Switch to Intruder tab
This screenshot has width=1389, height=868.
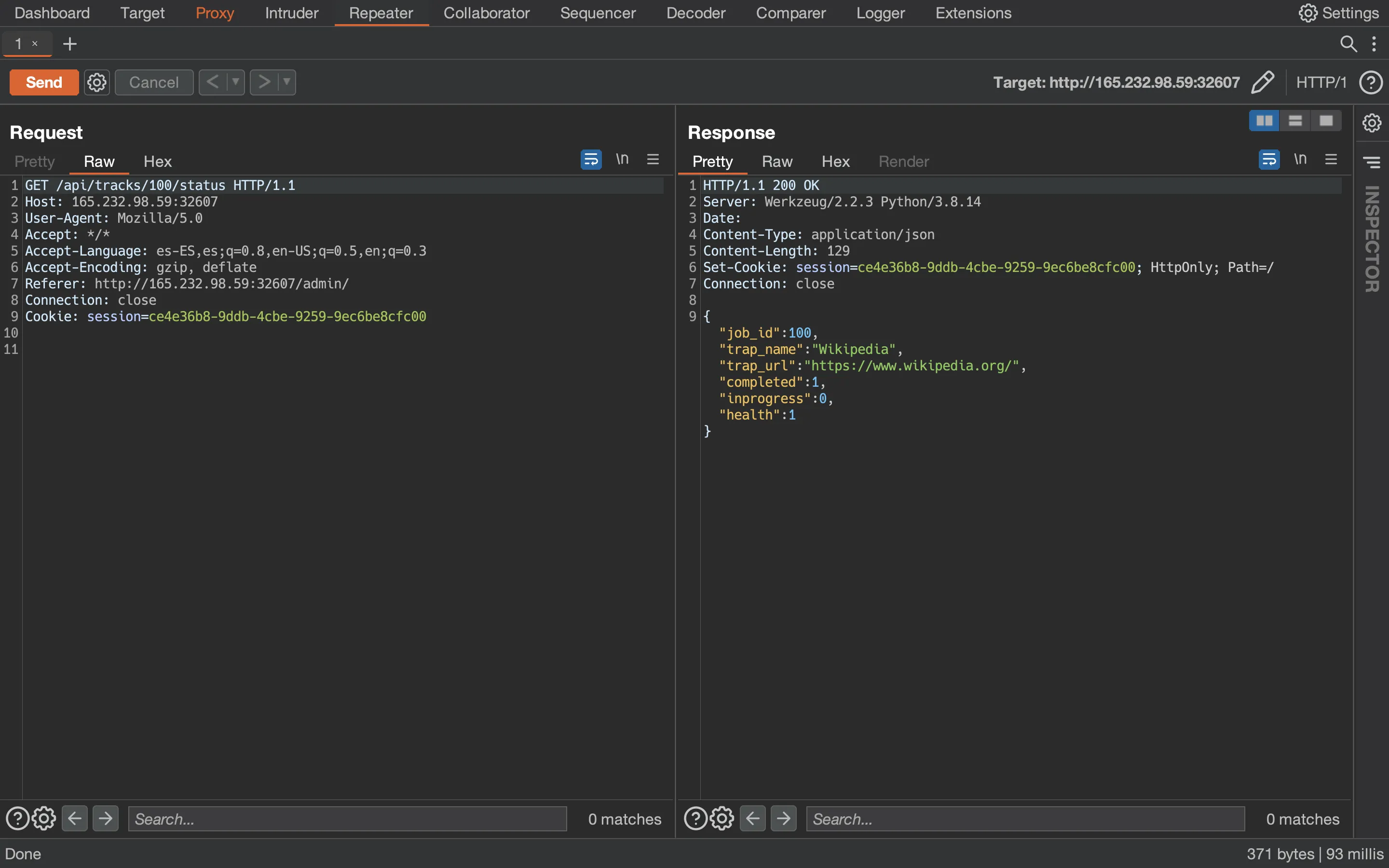[292, 12]
